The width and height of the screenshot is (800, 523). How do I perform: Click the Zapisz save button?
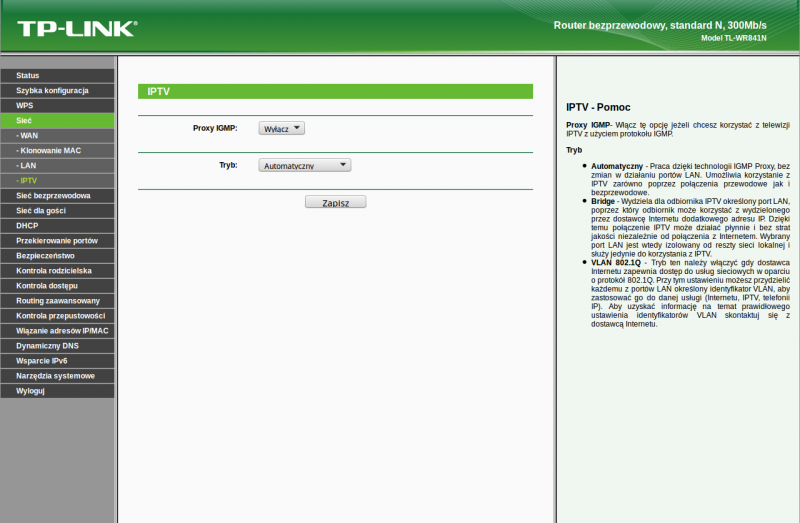[335, 202]
